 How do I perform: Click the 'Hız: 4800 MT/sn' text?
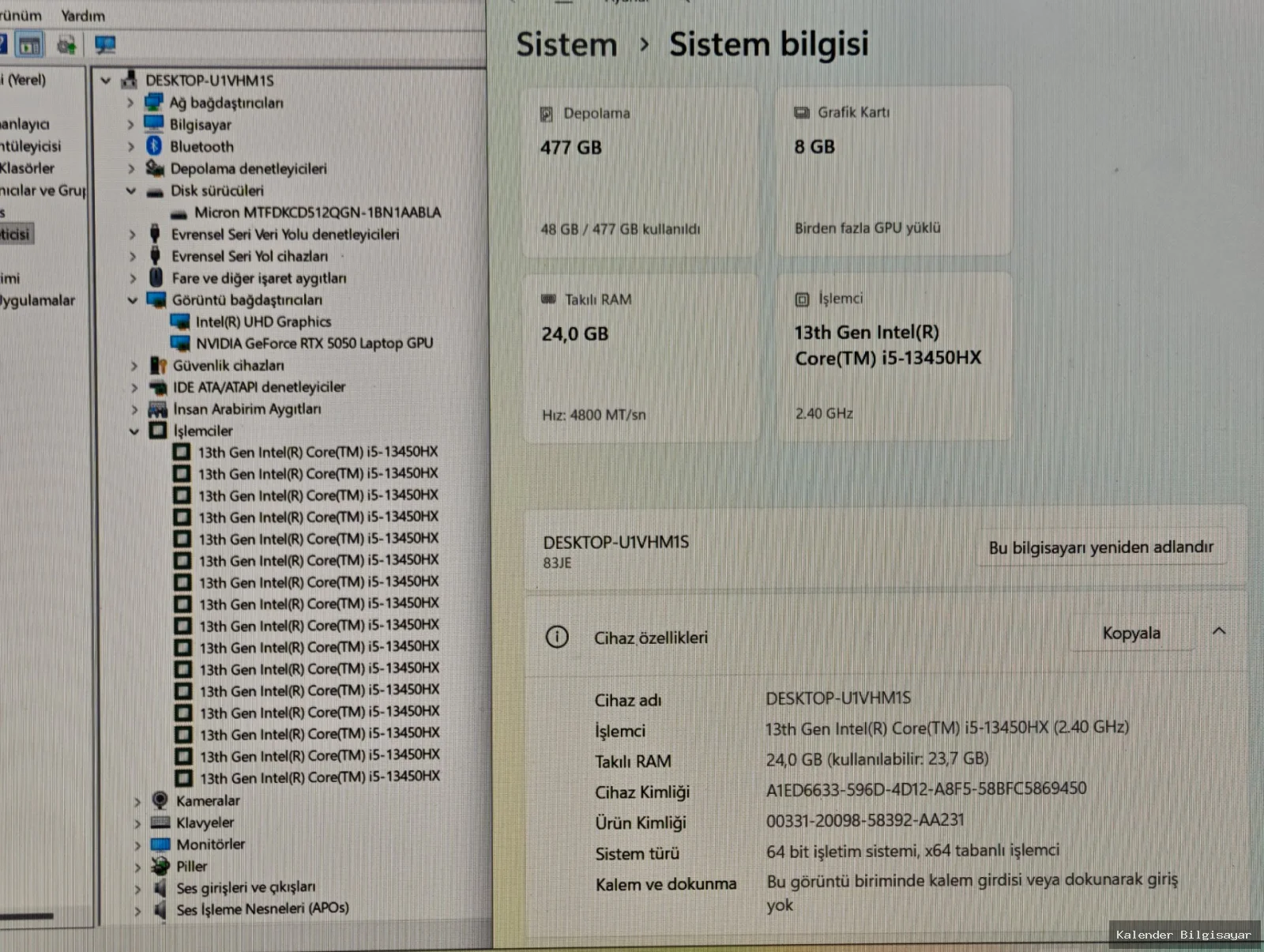[x=593, y=415]
